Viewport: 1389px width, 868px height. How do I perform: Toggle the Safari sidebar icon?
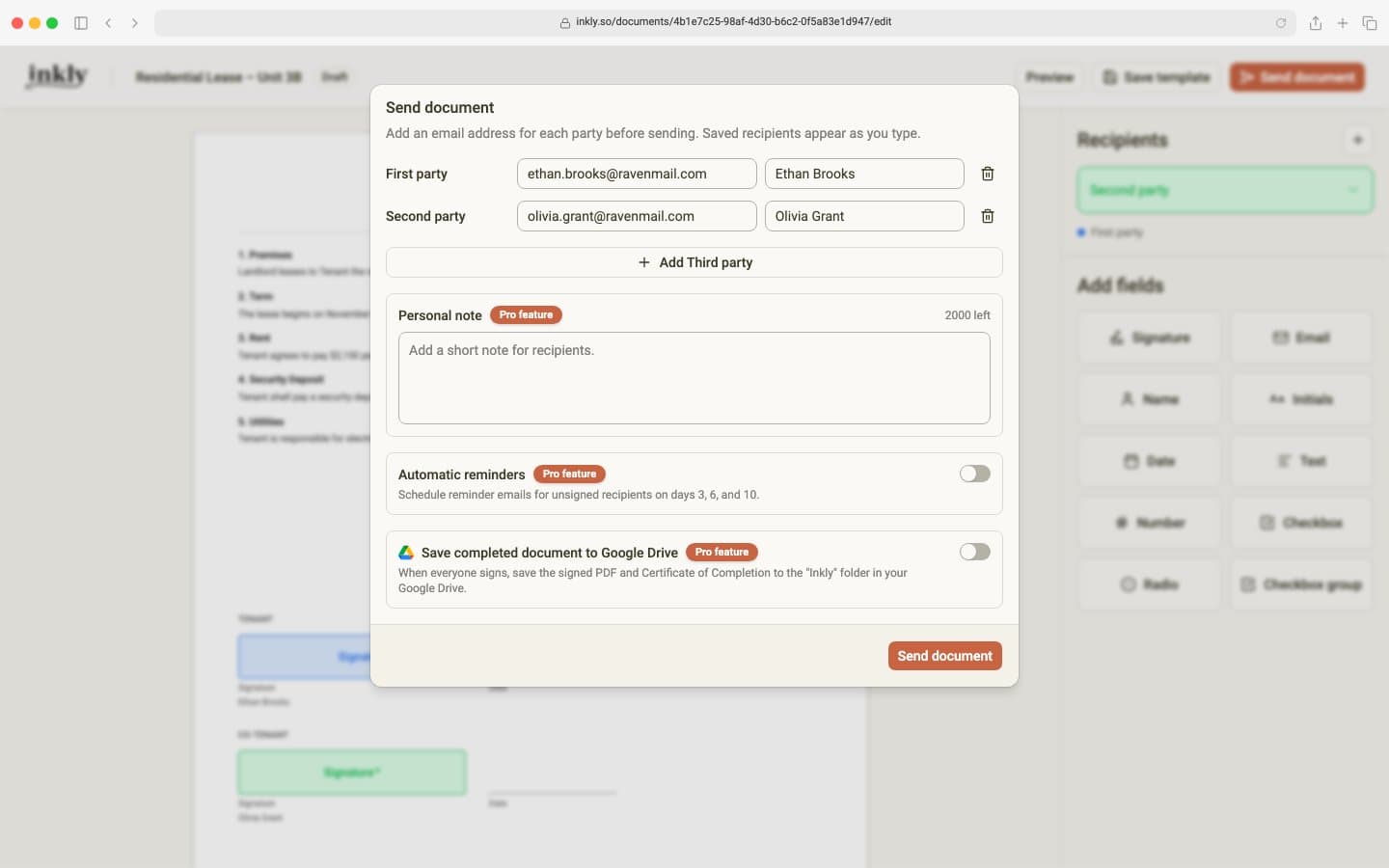tap(81, 23)
